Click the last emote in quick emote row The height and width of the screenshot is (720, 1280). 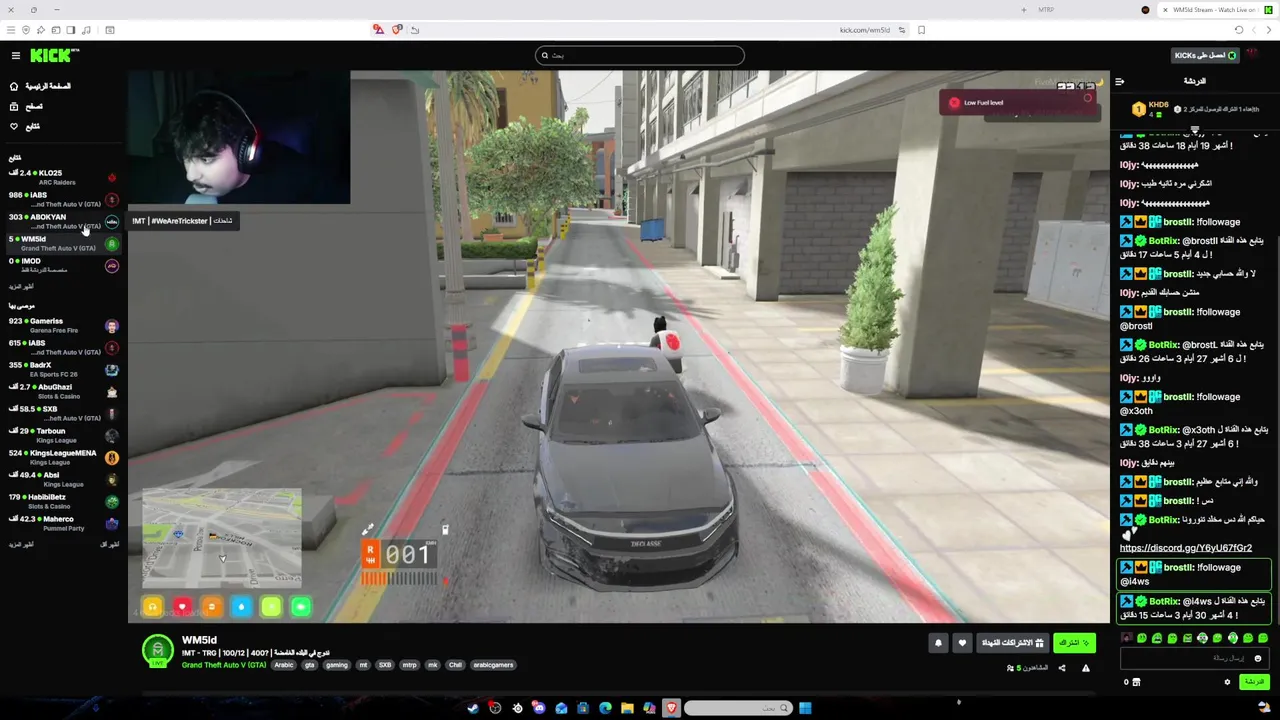point(1262,638)
